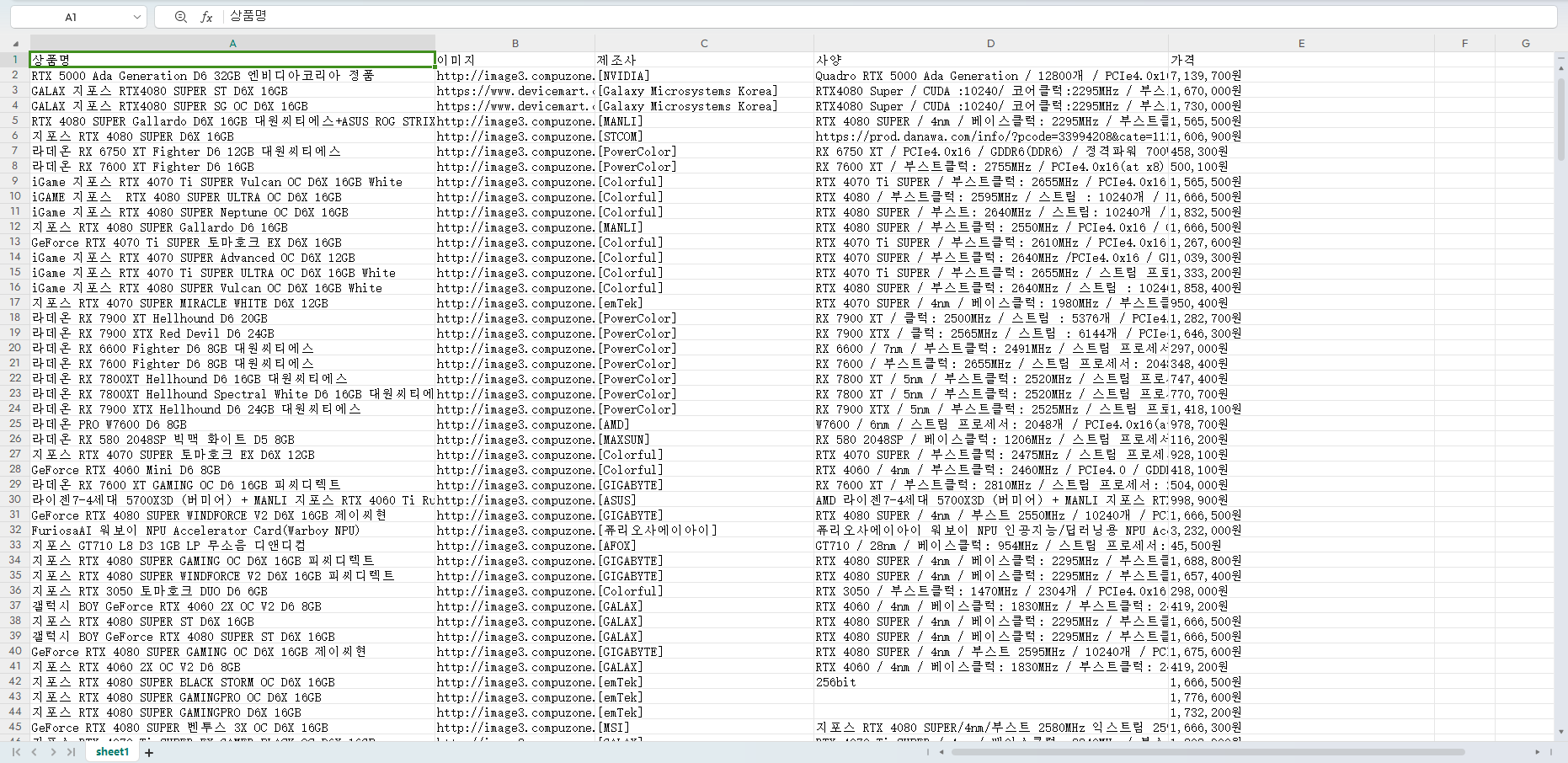Click the vertical scrollbar thumb
The width and height of the screenshot is (1568, 763).
pyautogui.click(x=1562, y=118)
